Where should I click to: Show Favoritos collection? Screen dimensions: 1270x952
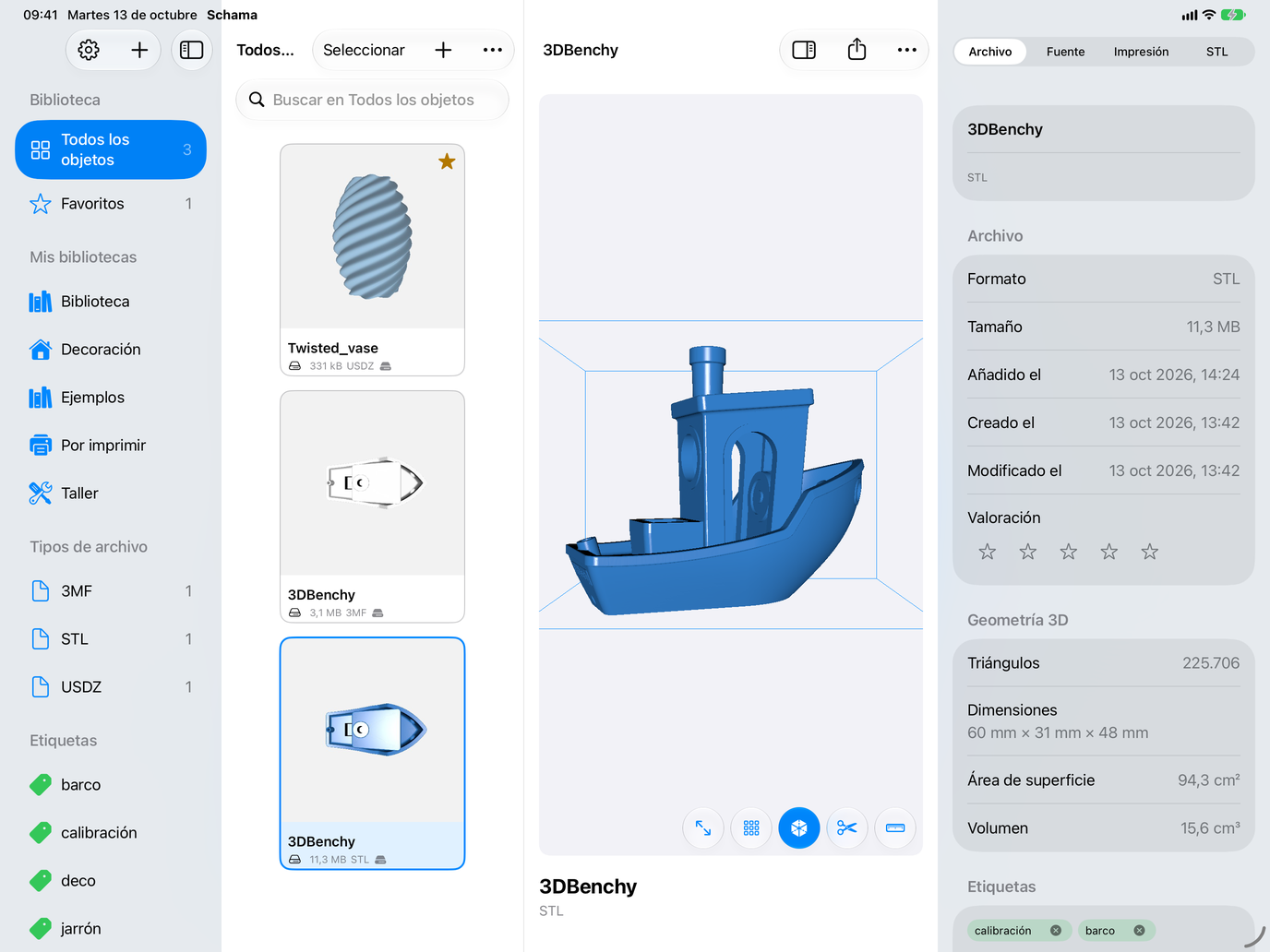[111, 204]
